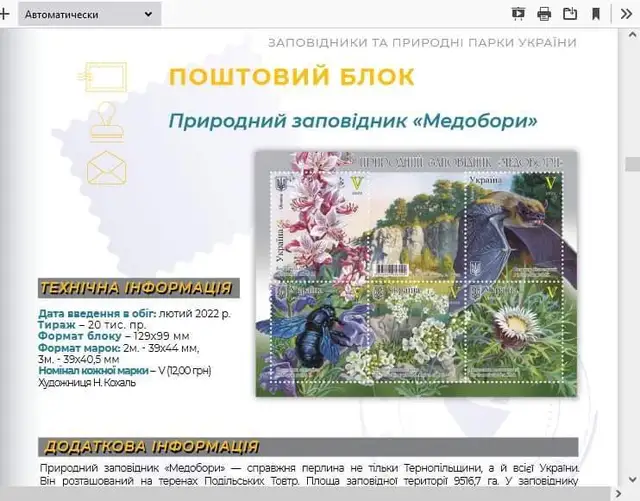Screen dimensions: 640x501
Task: Click the Номінал кожної марки line
Action: pos(124,371)
